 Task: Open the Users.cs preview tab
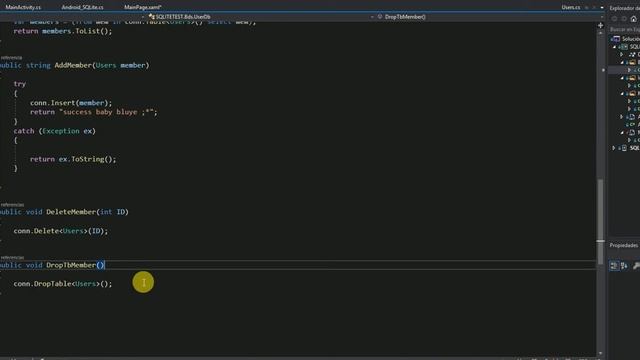(571, 7)
